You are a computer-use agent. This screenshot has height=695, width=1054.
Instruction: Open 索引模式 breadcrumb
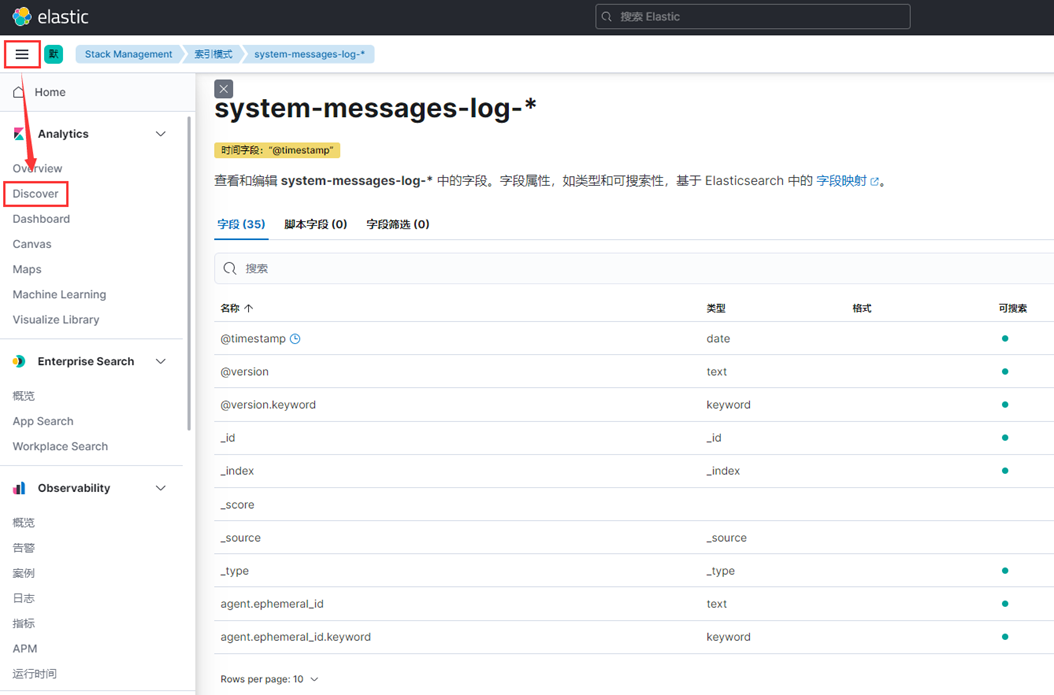(x=213, y=54)
